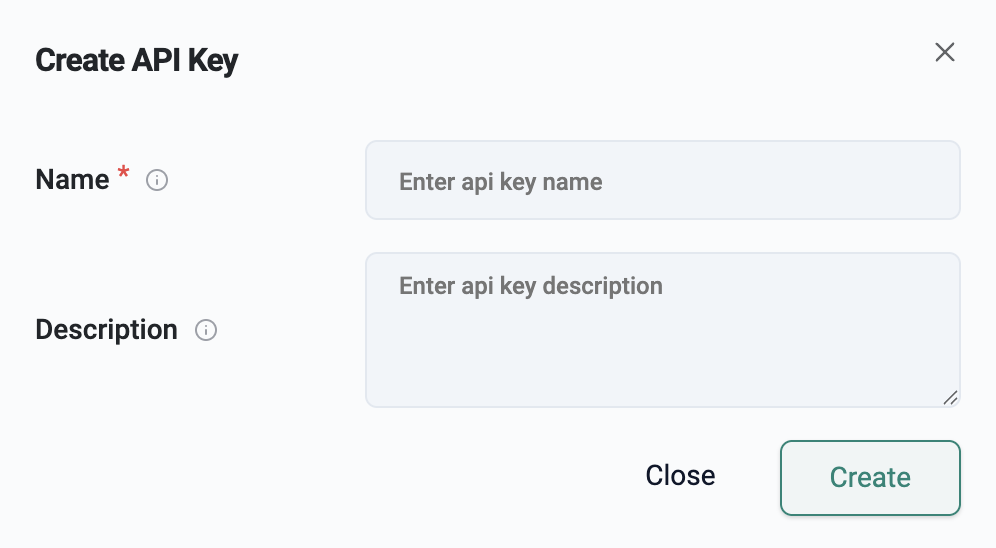The image size is (996, 548).
Task: Click the info icon beside Description
Action: pyautogui.click(x=206, y=330)
